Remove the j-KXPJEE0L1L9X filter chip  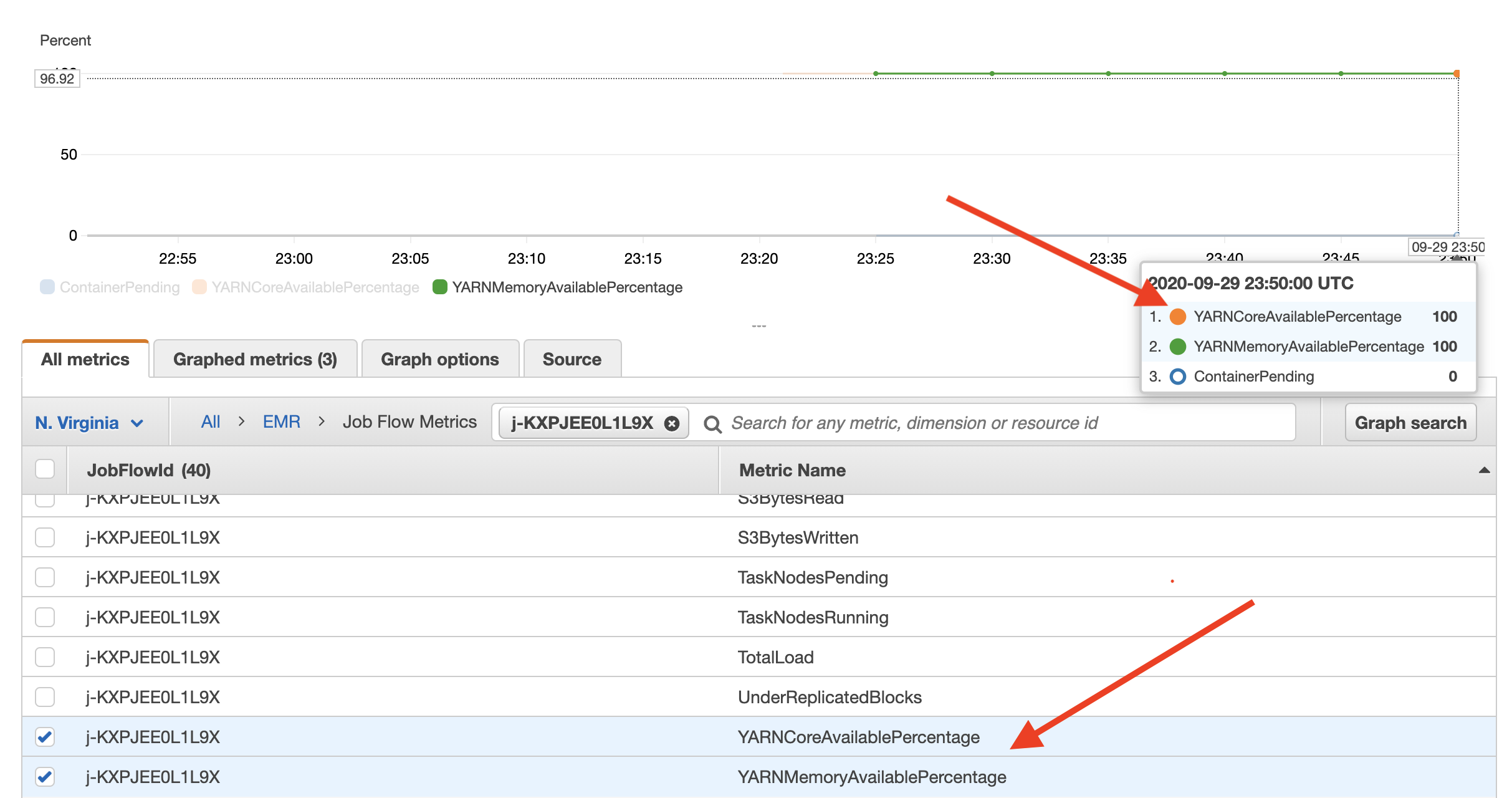(x=671, y=423)
